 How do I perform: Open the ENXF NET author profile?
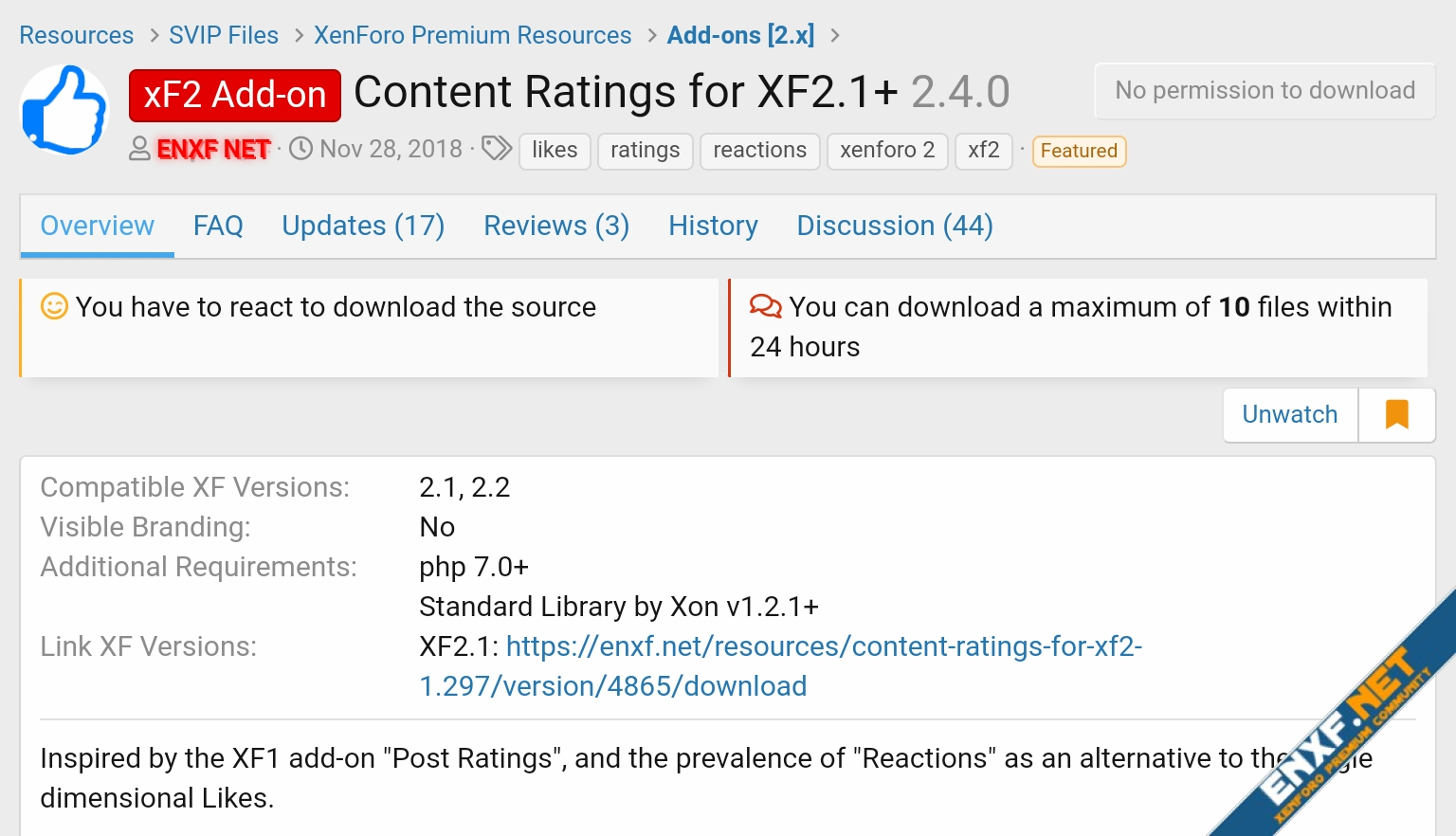(x=213, y=150)
